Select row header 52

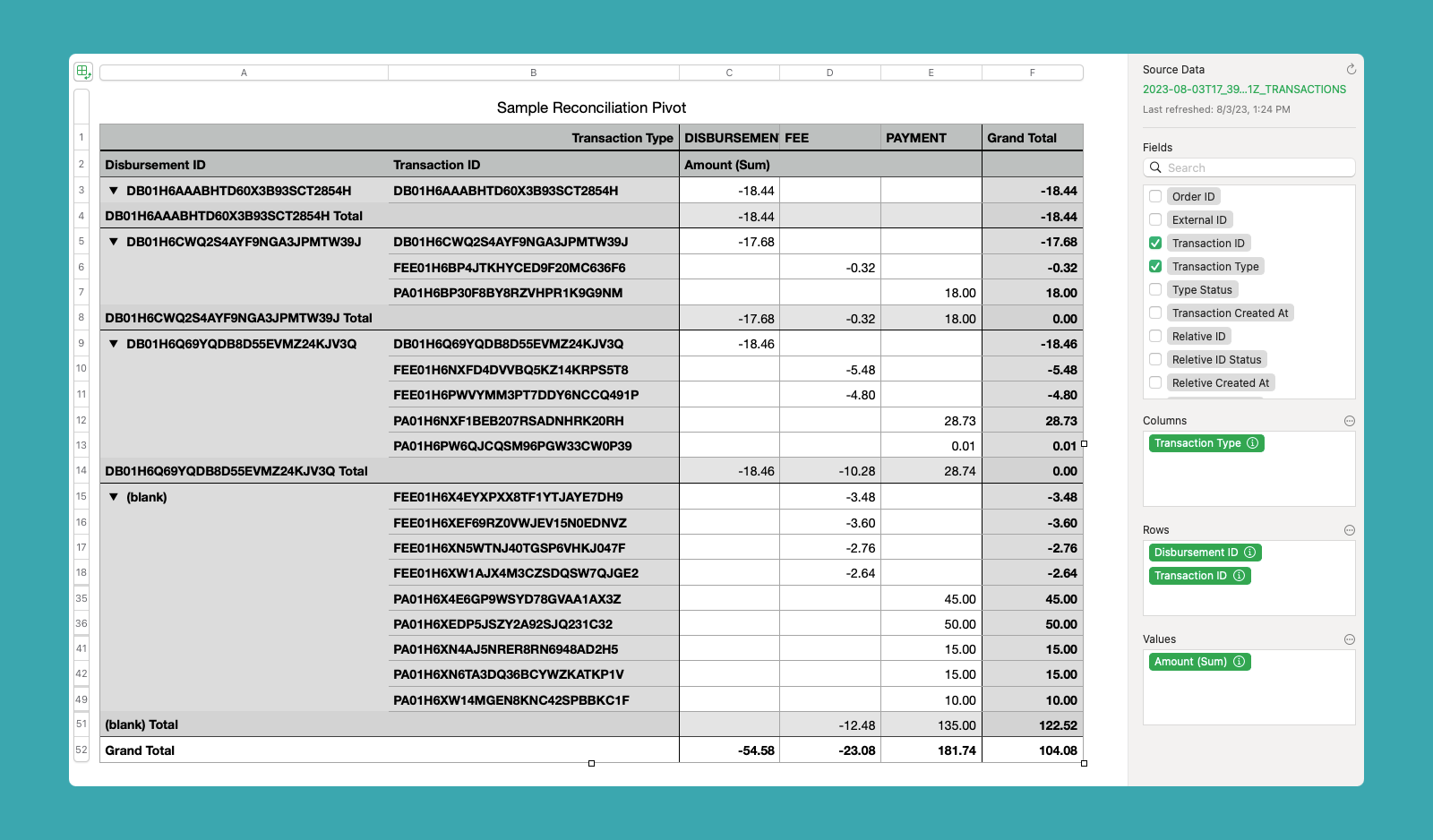click(82, 750)
